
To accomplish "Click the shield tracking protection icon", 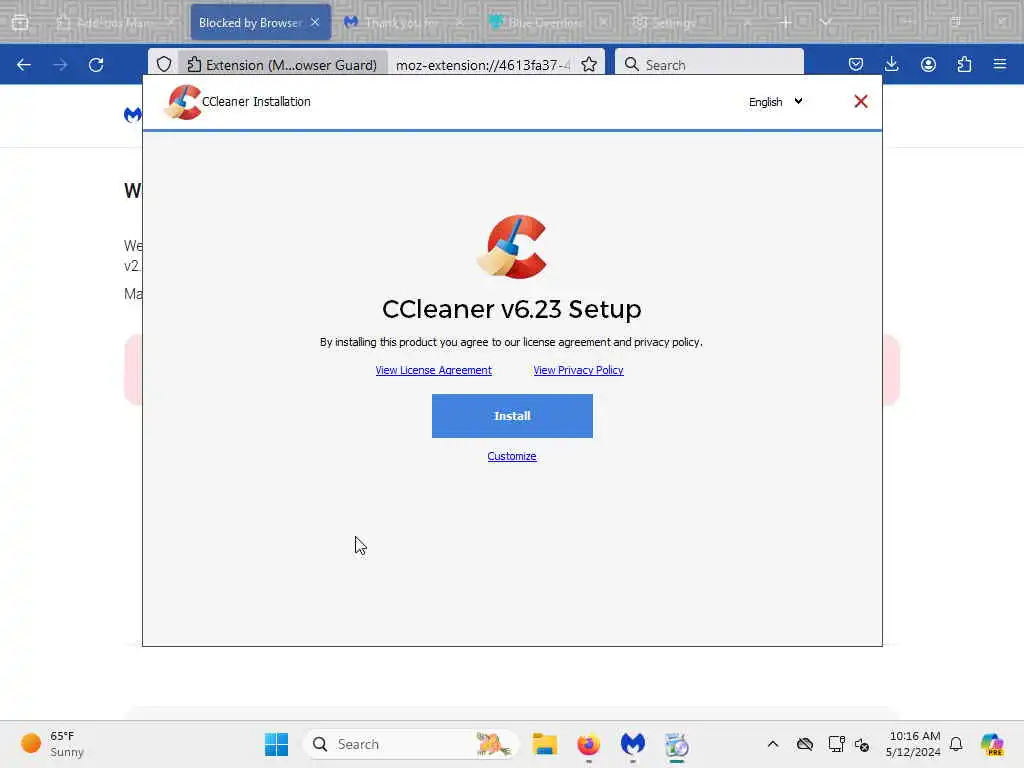I will [x=164, y=65].
